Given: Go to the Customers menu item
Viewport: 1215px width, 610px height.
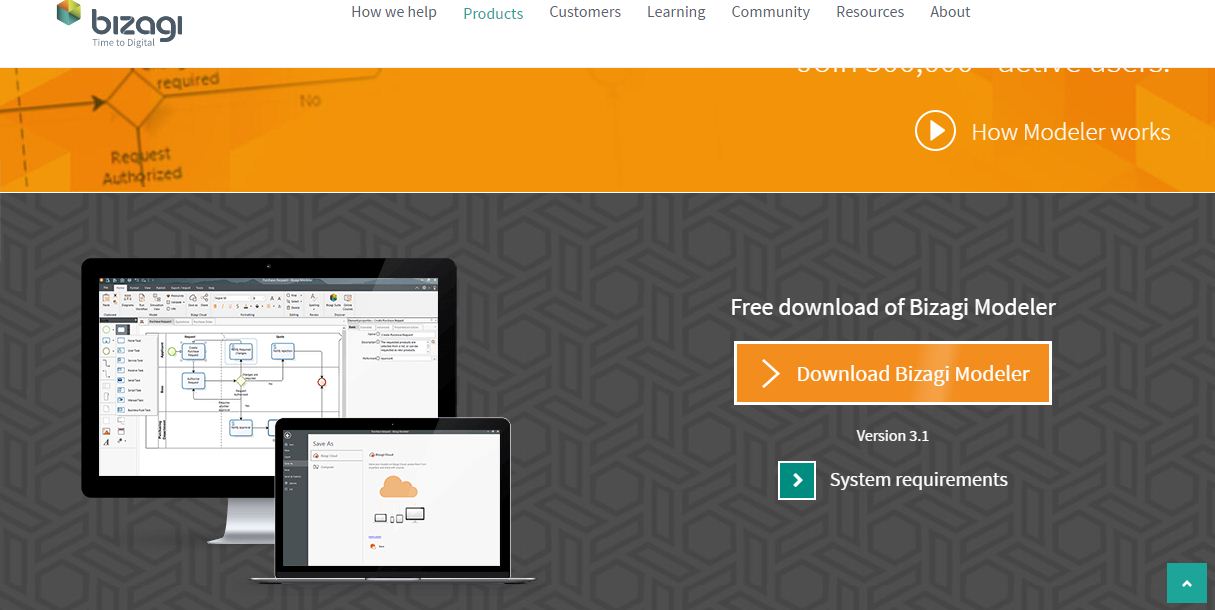Looking at the screenshot, I should coord(585,12).
